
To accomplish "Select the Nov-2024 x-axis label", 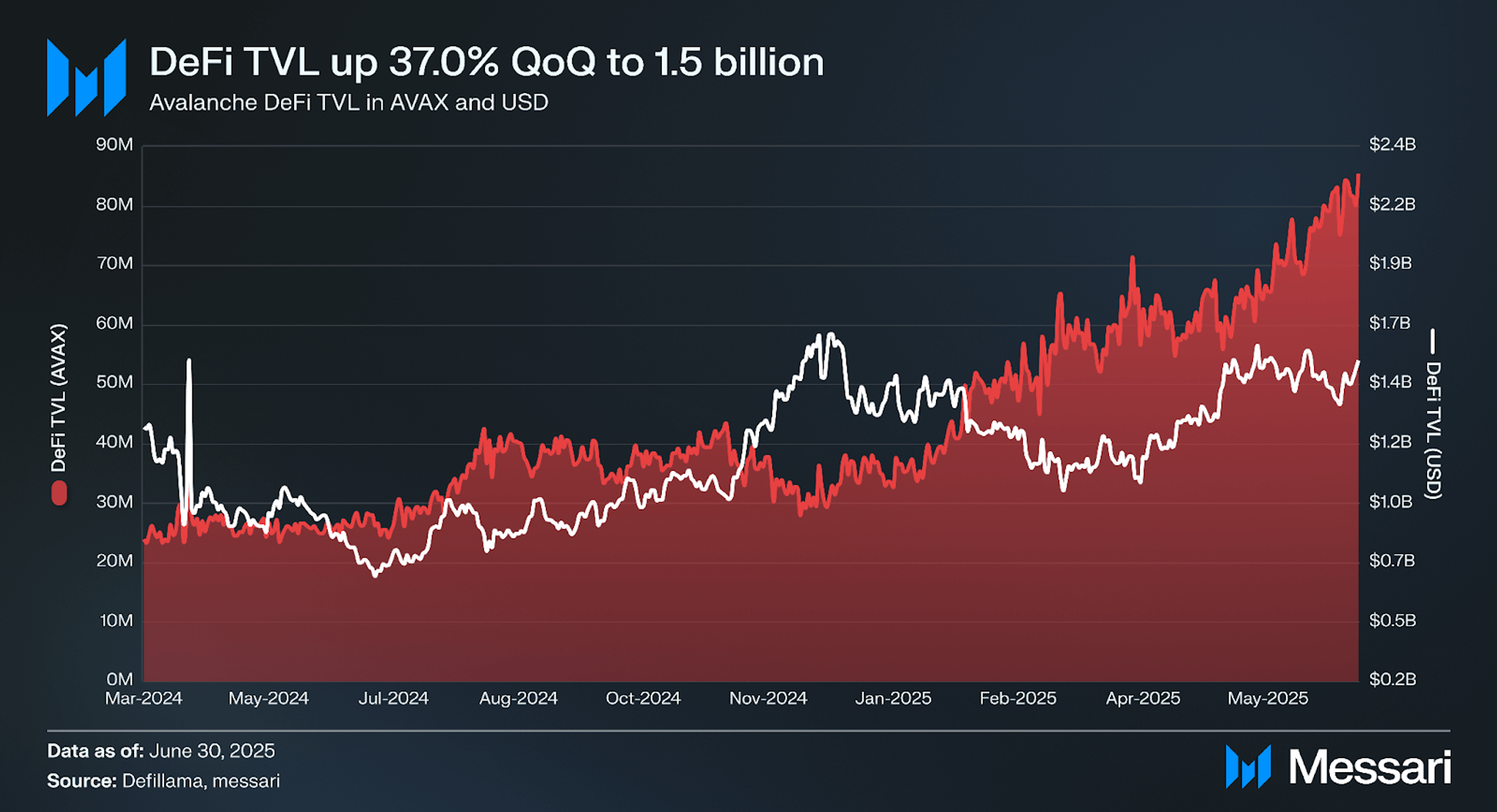I will [768, 698].
